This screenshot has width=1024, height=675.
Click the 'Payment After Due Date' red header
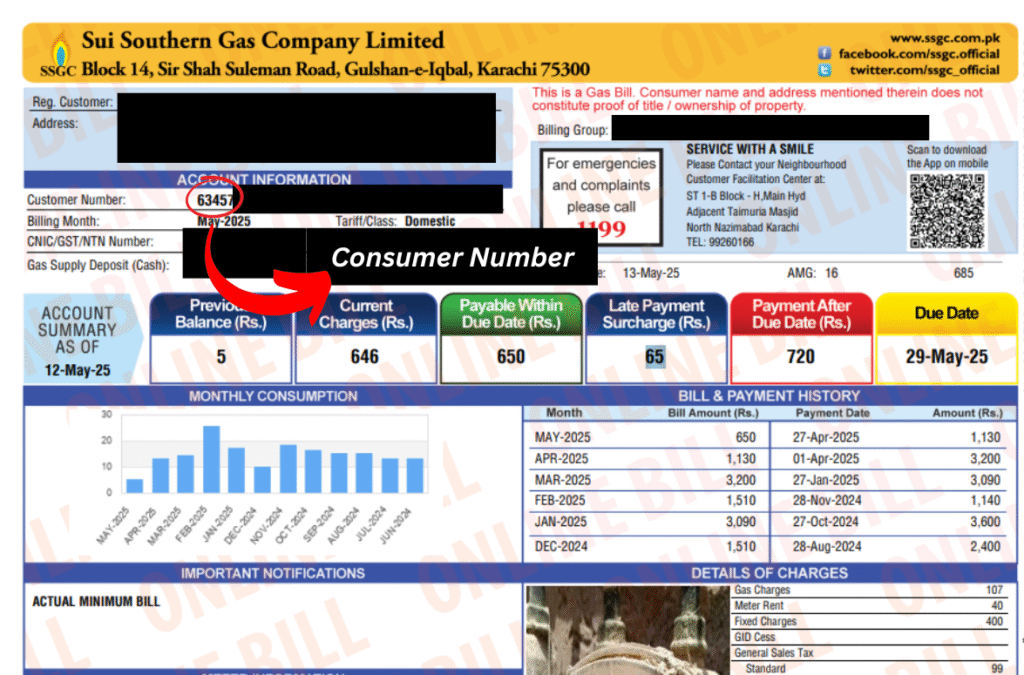(801, 314)
